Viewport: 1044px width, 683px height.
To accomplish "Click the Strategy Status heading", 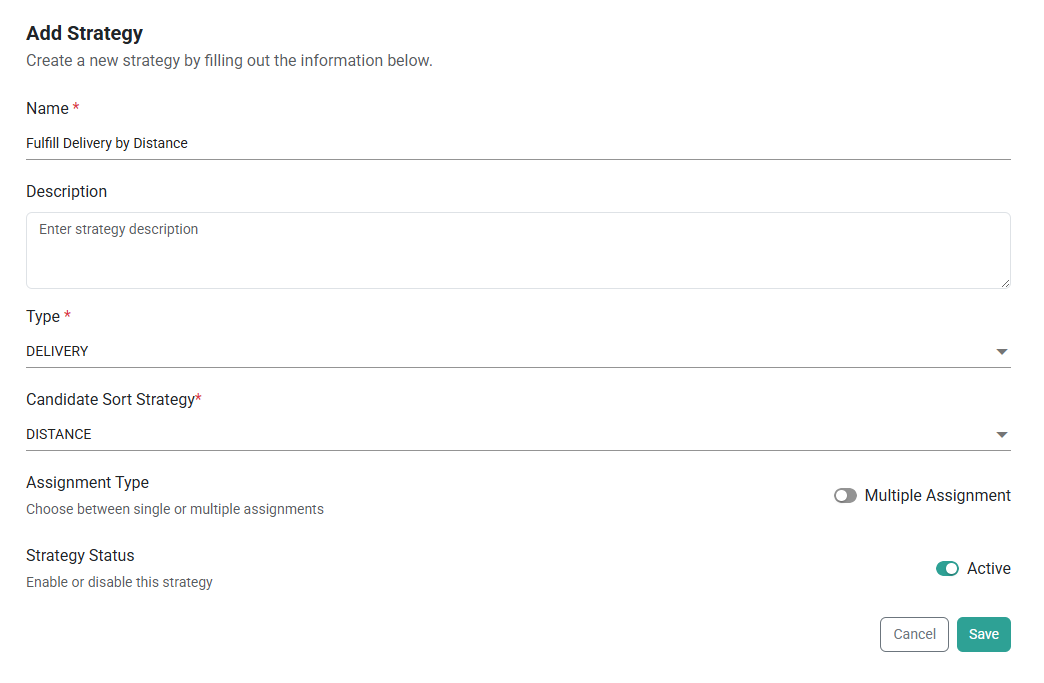I will [80, 555].
